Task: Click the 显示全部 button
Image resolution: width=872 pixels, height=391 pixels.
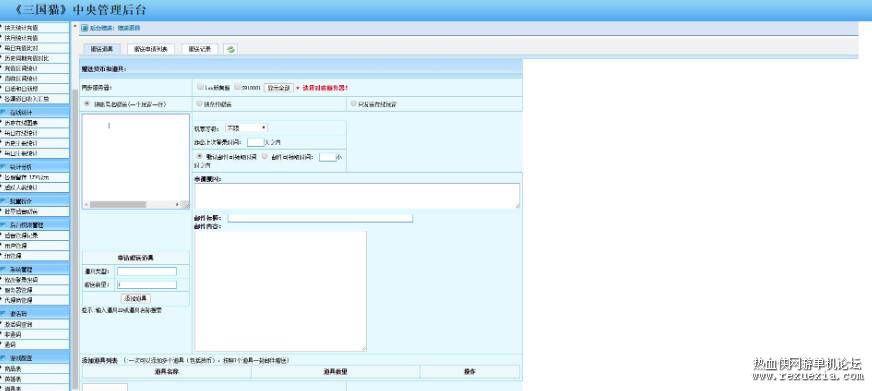Action: [x=278, y=88]
